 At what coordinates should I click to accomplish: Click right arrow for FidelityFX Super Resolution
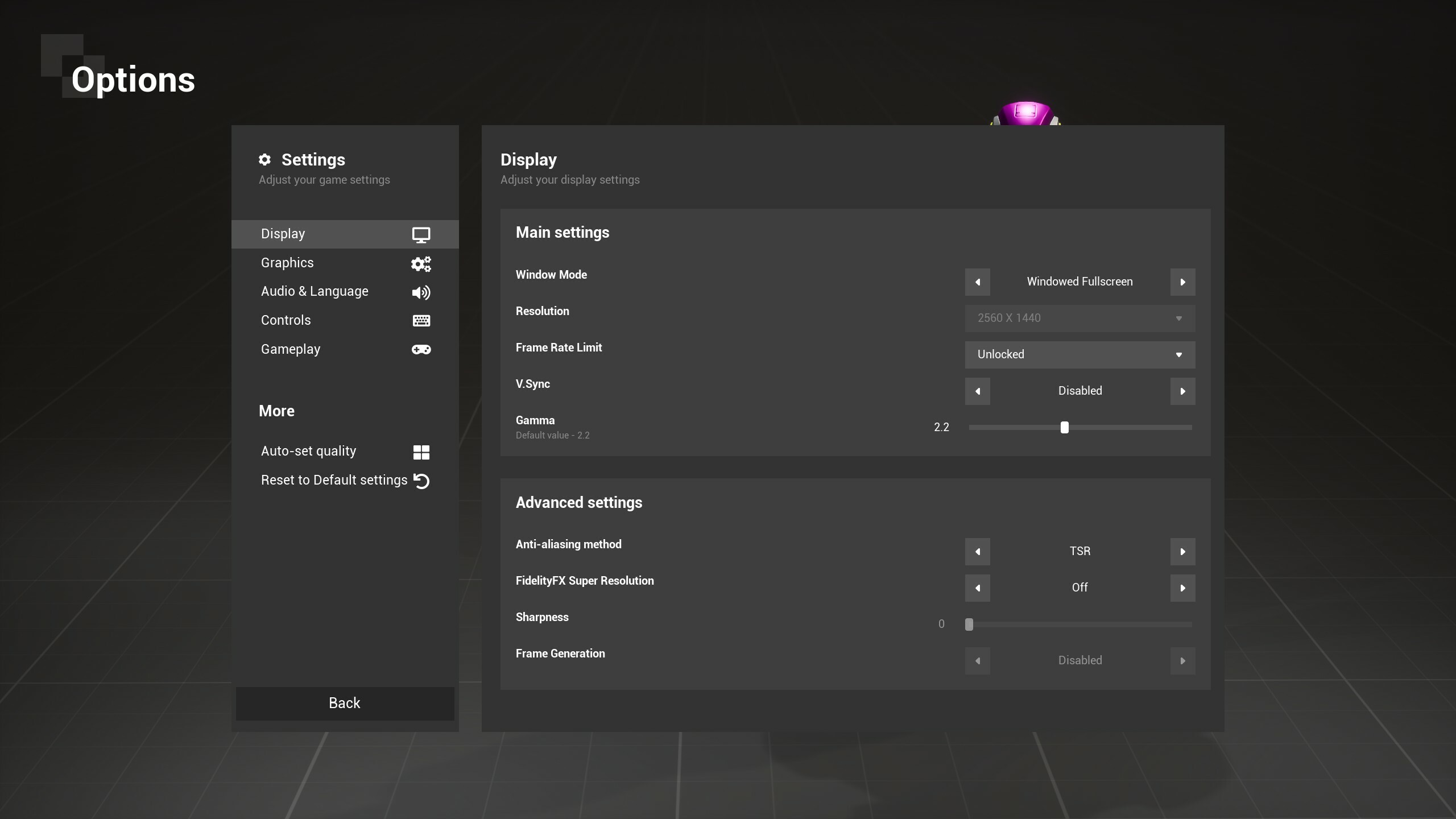point(1182,588)
